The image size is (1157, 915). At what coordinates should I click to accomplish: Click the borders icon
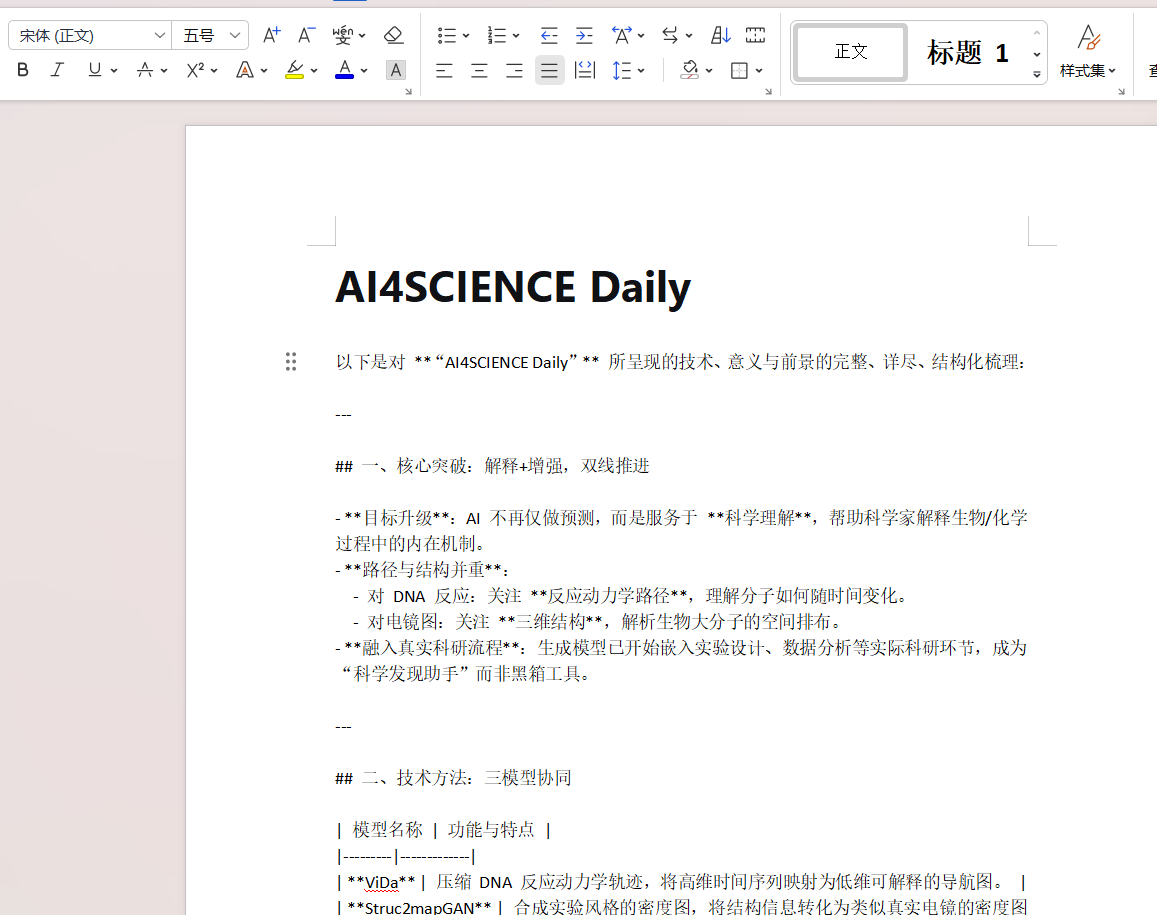[x=739, y=70]
